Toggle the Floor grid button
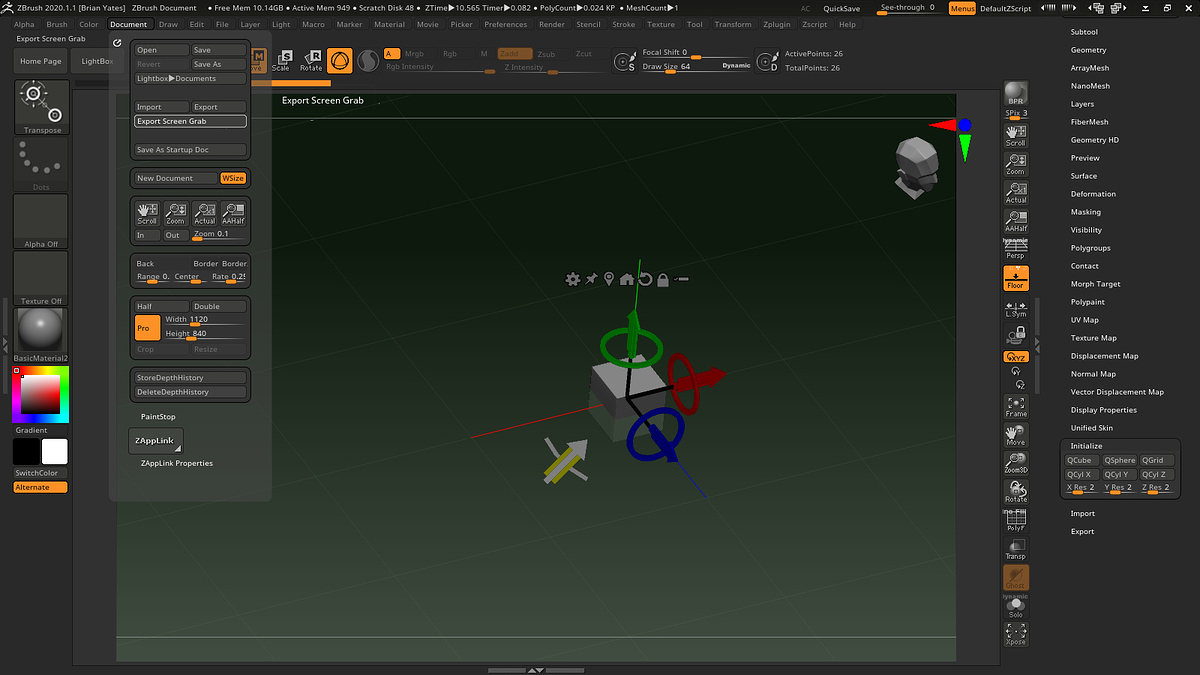The height and width of the screenshot is (675, 1200). coord(1016,279)
